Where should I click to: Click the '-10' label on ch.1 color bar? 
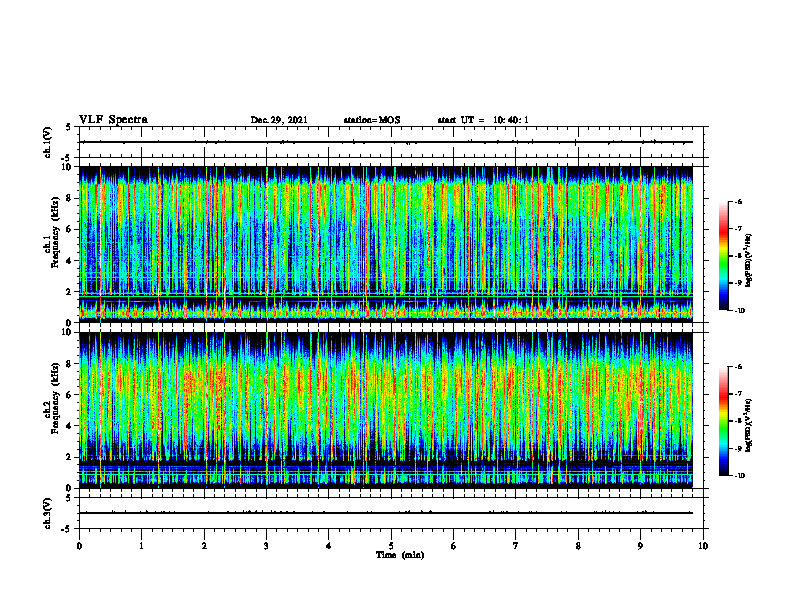point(739,311)
